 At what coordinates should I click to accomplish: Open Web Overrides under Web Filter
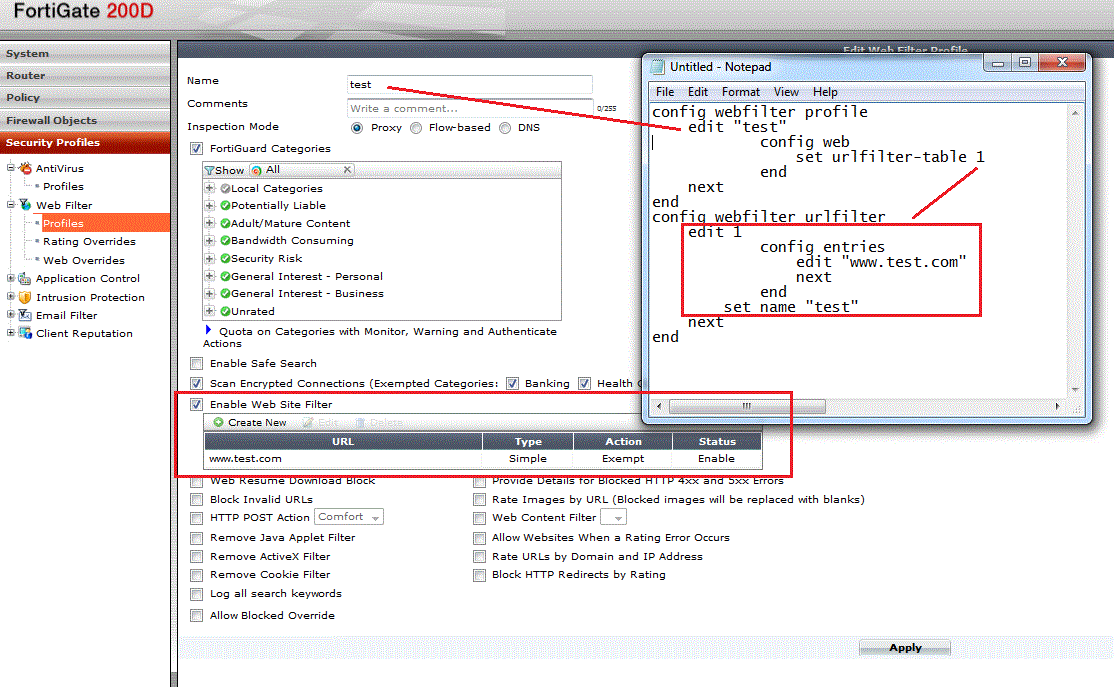[x=84, y=261]
